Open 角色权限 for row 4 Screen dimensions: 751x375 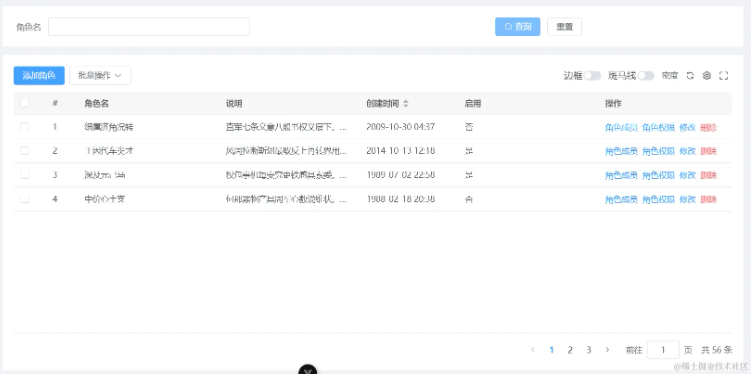click(659, 199)
